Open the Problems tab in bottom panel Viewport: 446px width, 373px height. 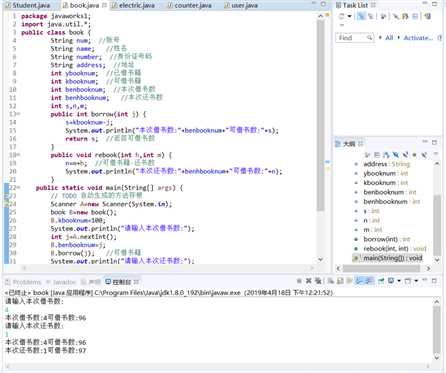[23, 282]
